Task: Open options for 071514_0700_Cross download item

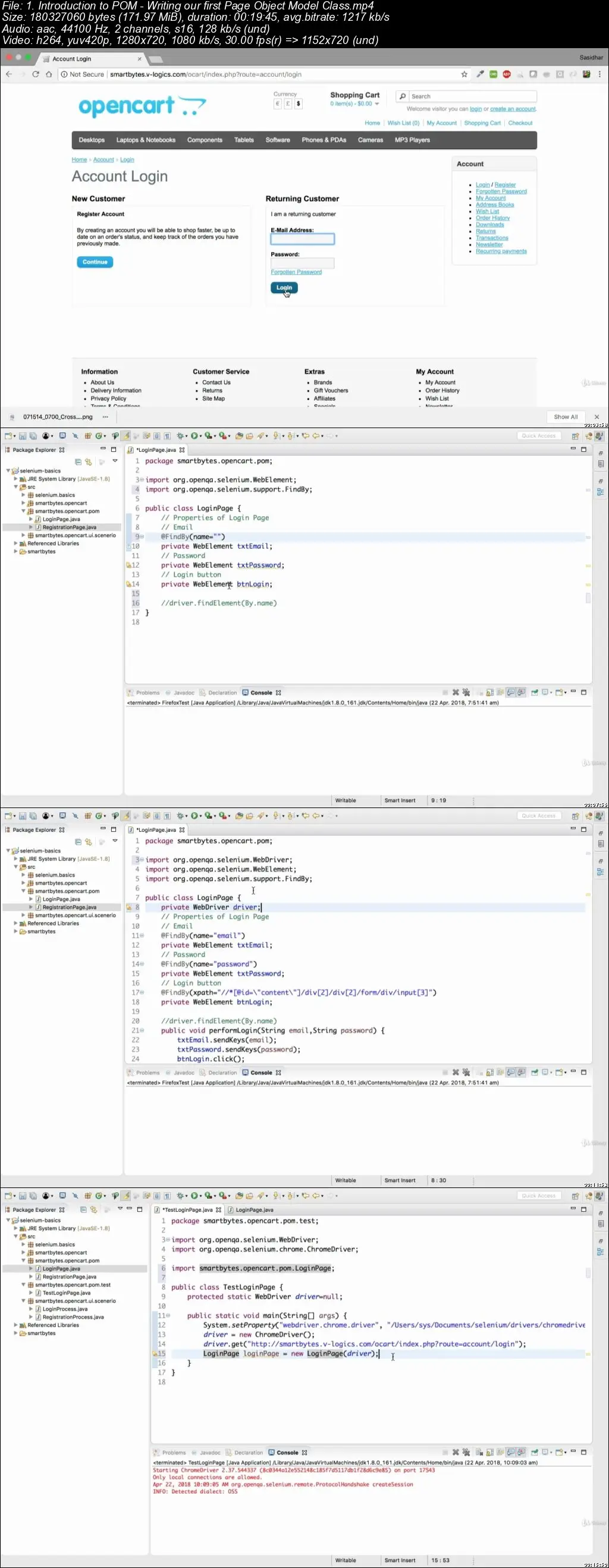Action: [x=105, y=417]
